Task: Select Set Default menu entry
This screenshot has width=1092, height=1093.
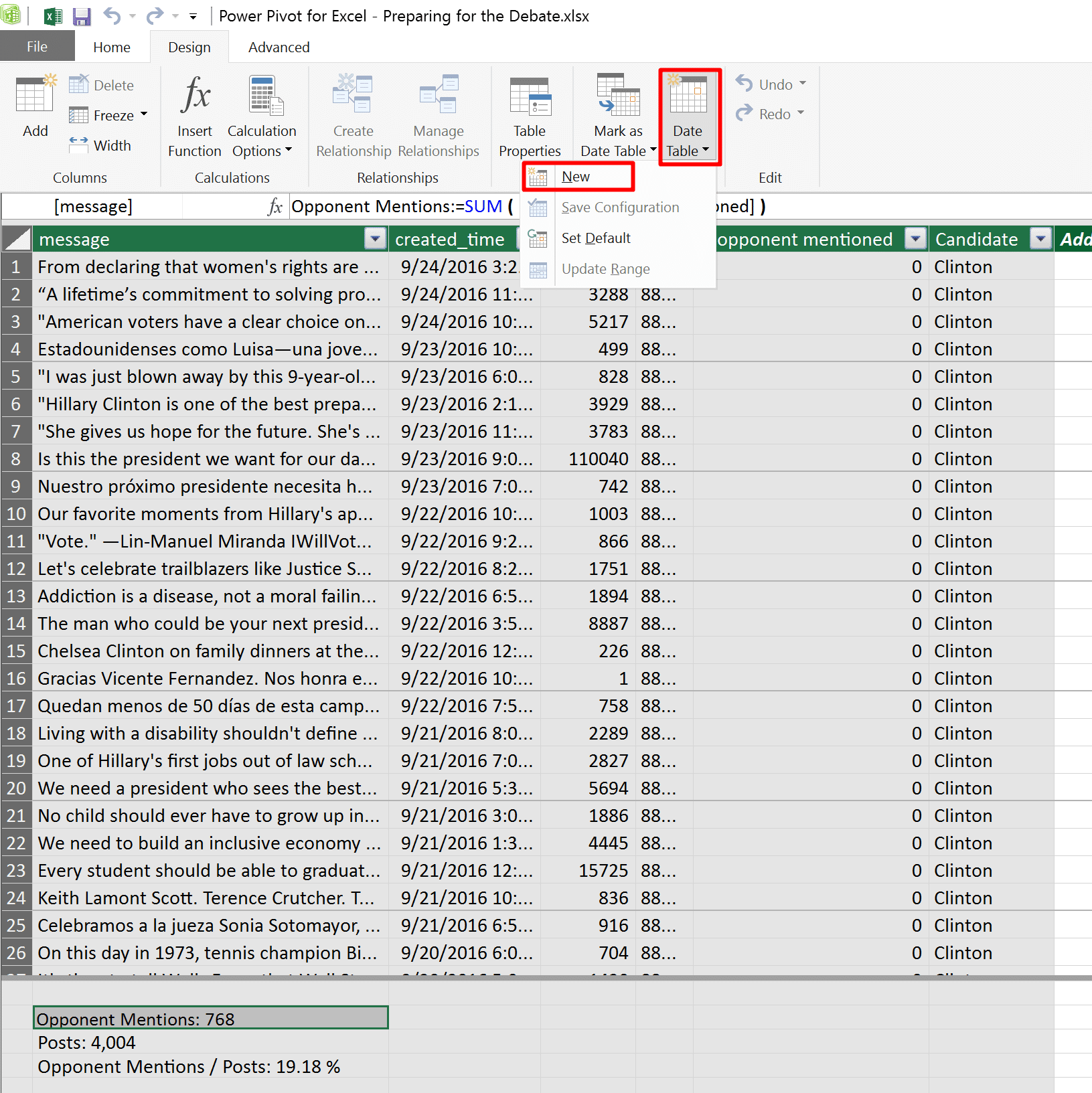Action: (x=619, y=238)
